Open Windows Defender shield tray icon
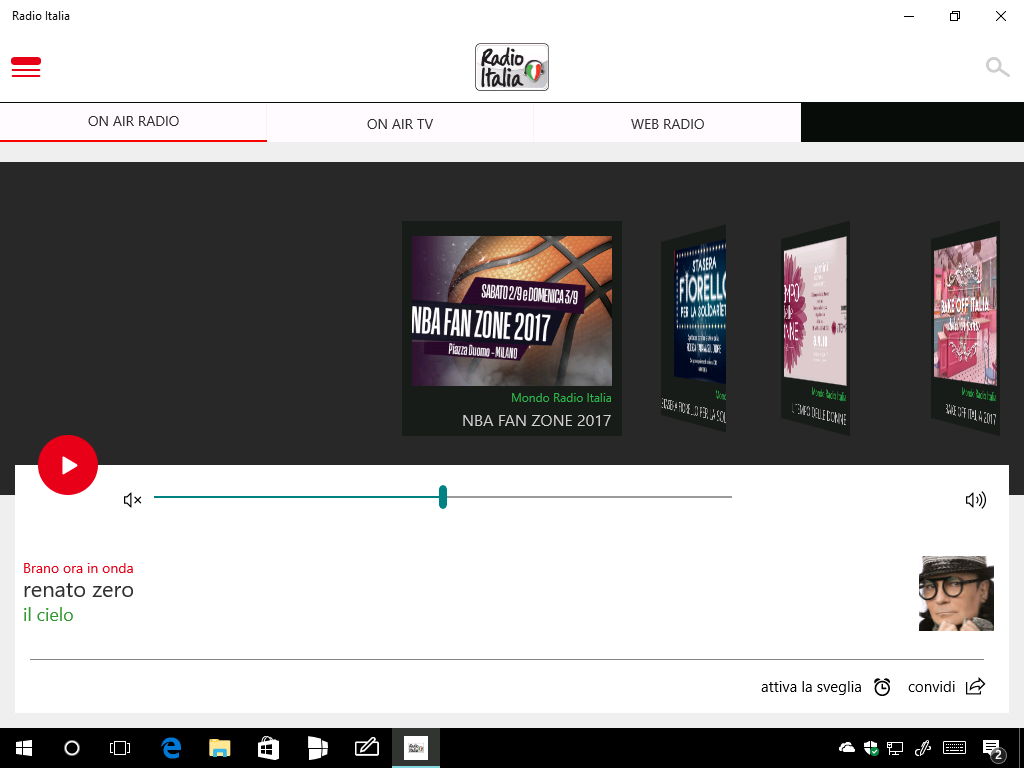Screen dimensions: 1024x768 [x=871, y=748]
